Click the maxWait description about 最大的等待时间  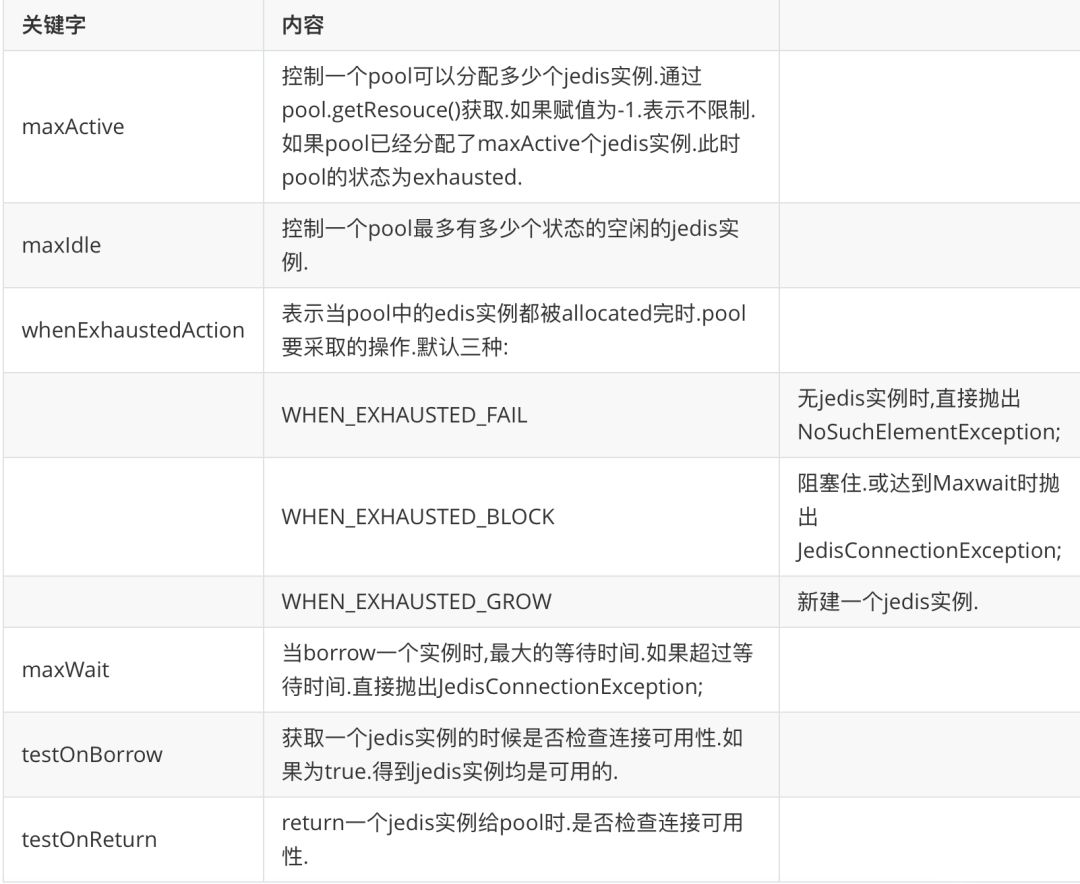click(517, 670)
